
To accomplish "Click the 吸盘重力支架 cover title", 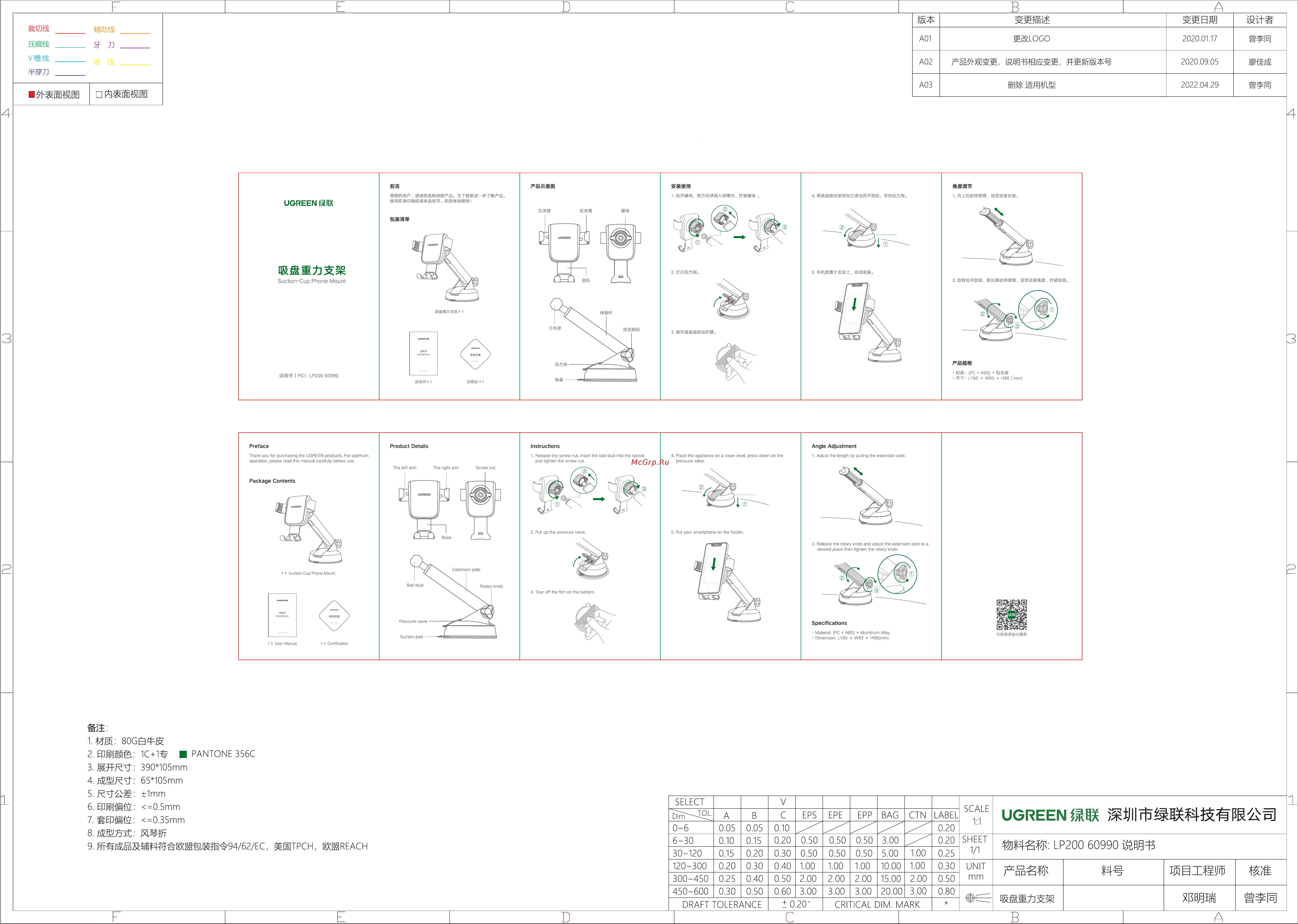I will point(312,270).
